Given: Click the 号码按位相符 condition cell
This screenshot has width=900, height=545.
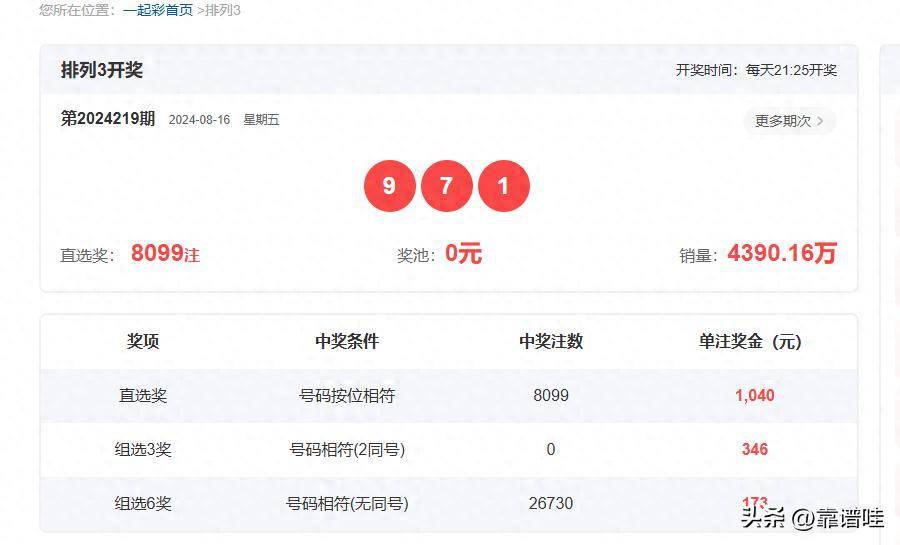Looking at the screenshot, I should [347, 395].
